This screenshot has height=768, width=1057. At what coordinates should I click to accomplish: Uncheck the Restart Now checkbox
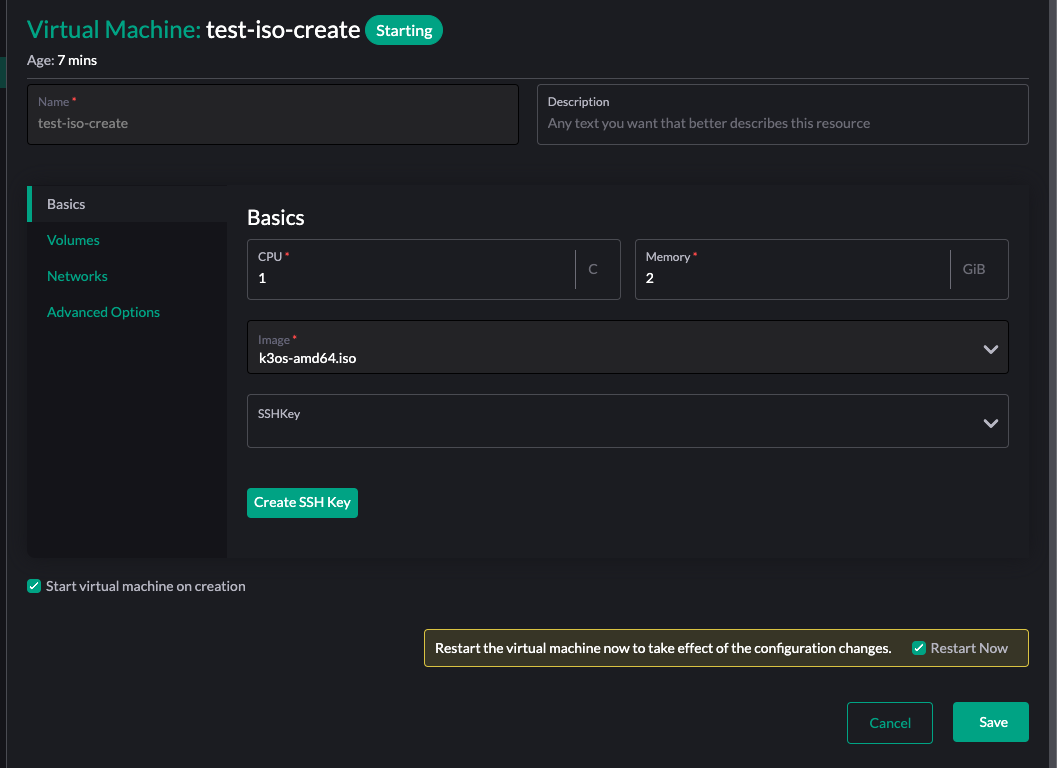click(x=919, y=648)
